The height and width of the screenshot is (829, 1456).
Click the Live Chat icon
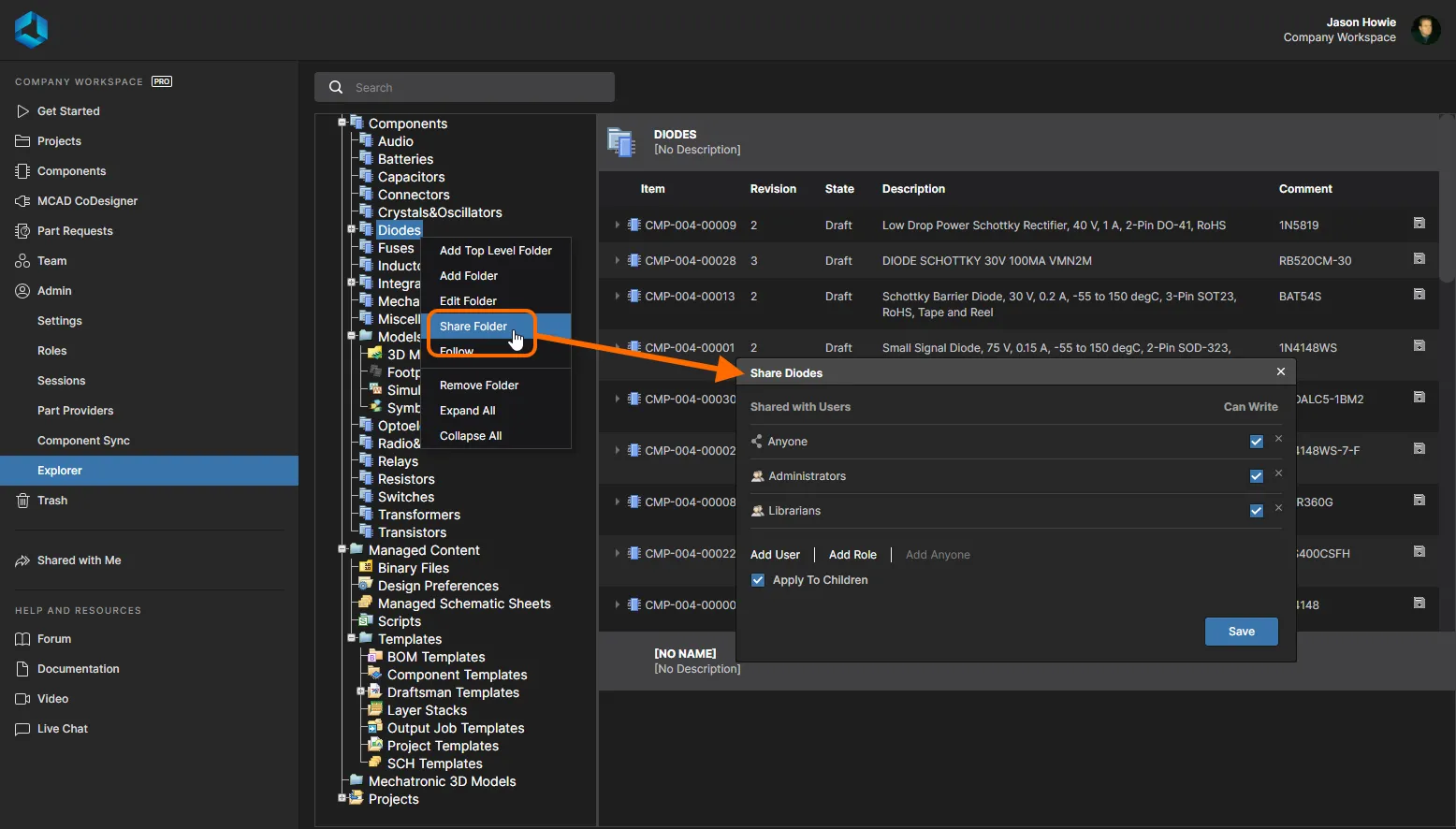point(22,729)
